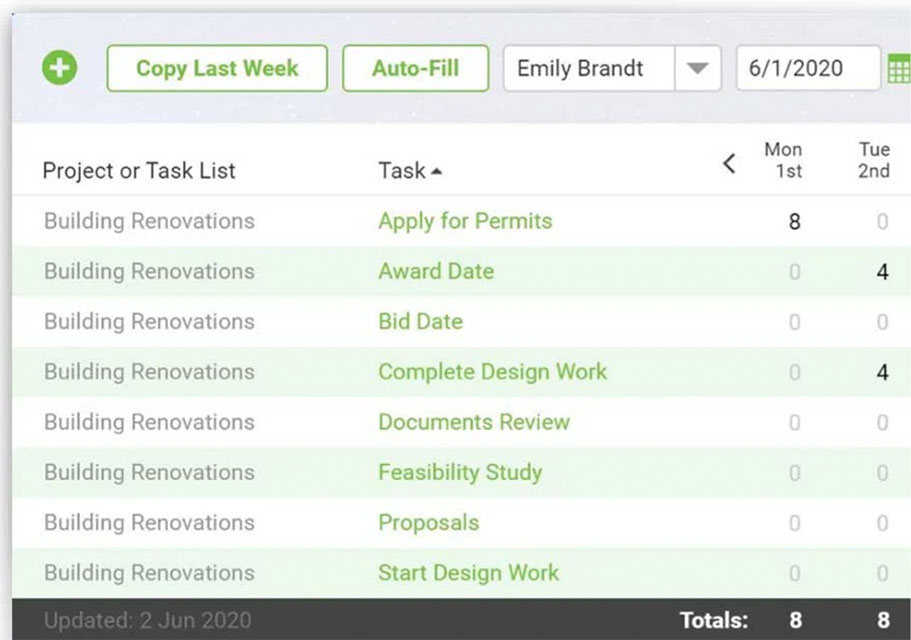
Task: Click the 6/1/2020 date field
Action: pos(808,69)
